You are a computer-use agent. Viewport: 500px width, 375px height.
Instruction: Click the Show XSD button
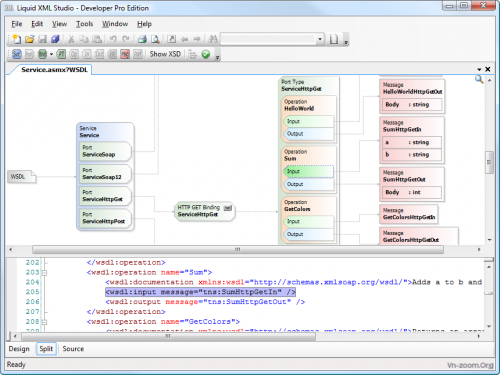[165, 54]
